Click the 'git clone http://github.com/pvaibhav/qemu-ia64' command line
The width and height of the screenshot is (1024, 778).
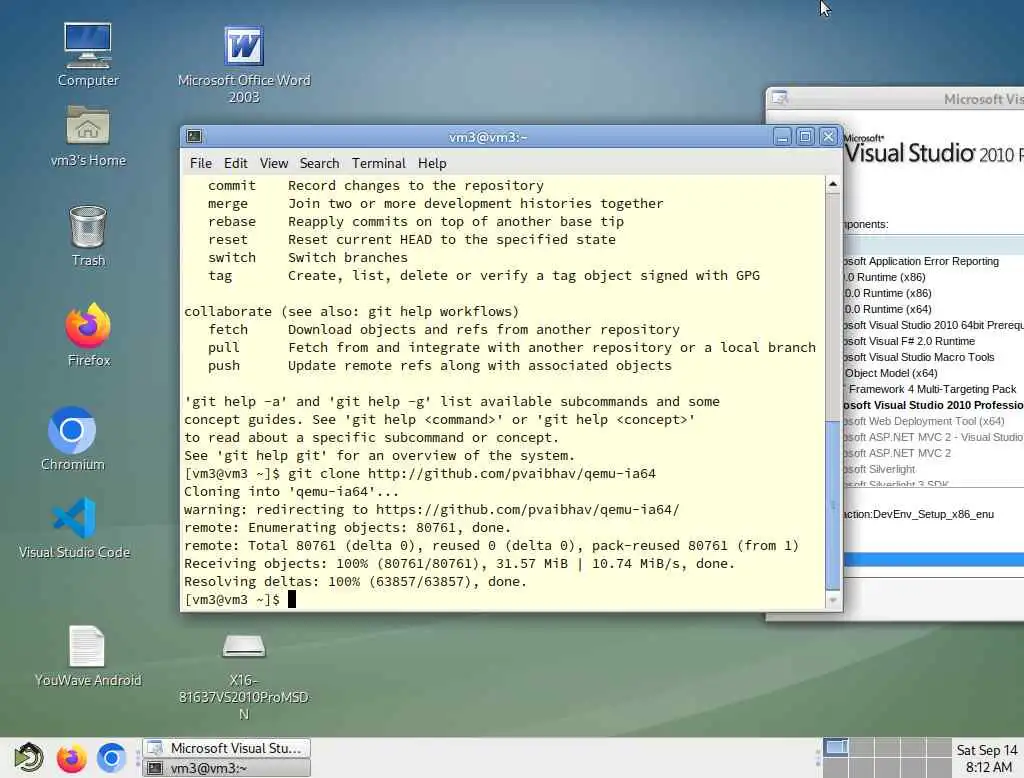click(x=472, y=474)
